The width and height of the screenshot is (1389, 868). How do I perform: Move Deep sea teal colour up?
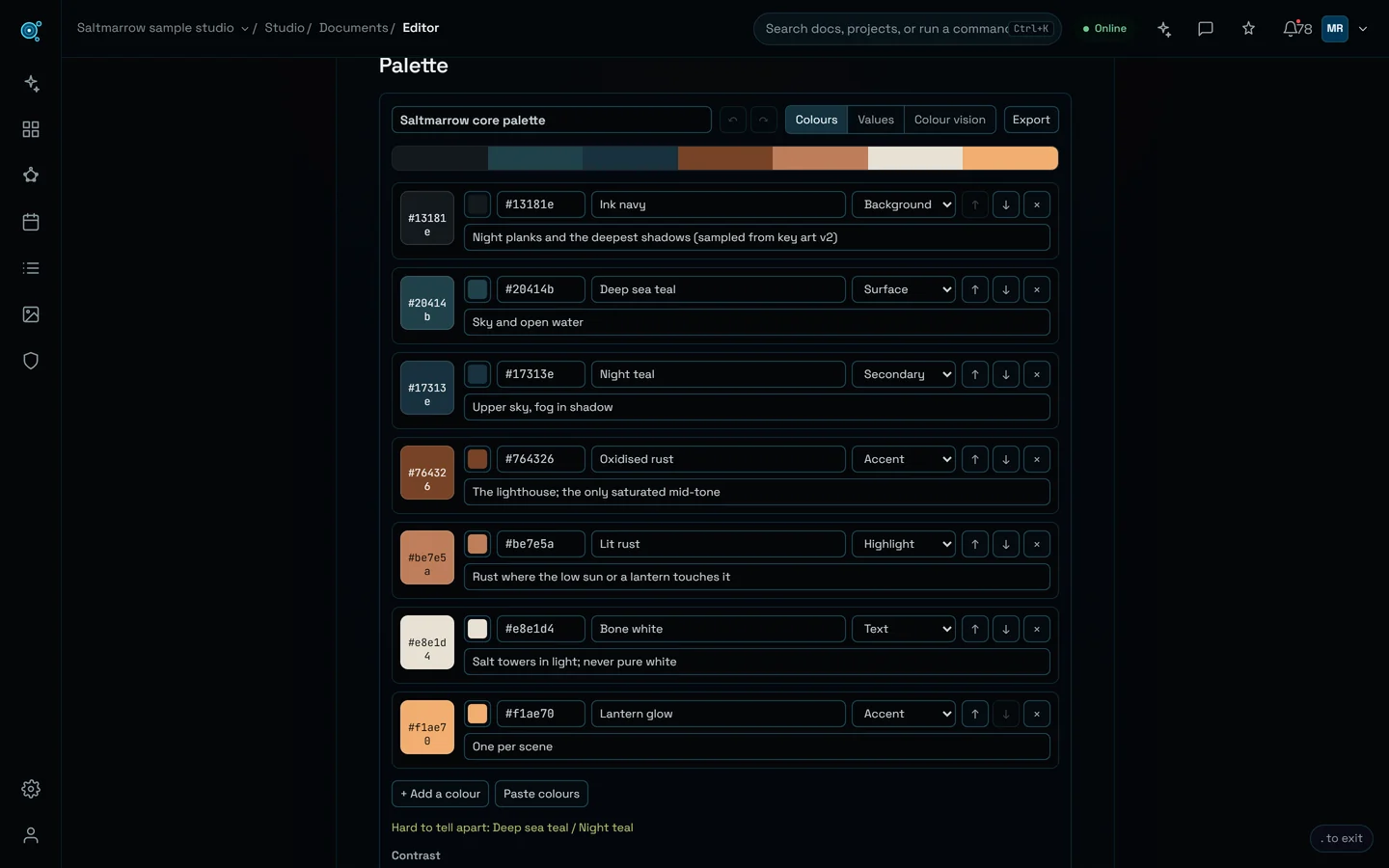pyautogui.click(x=975, y=289)
